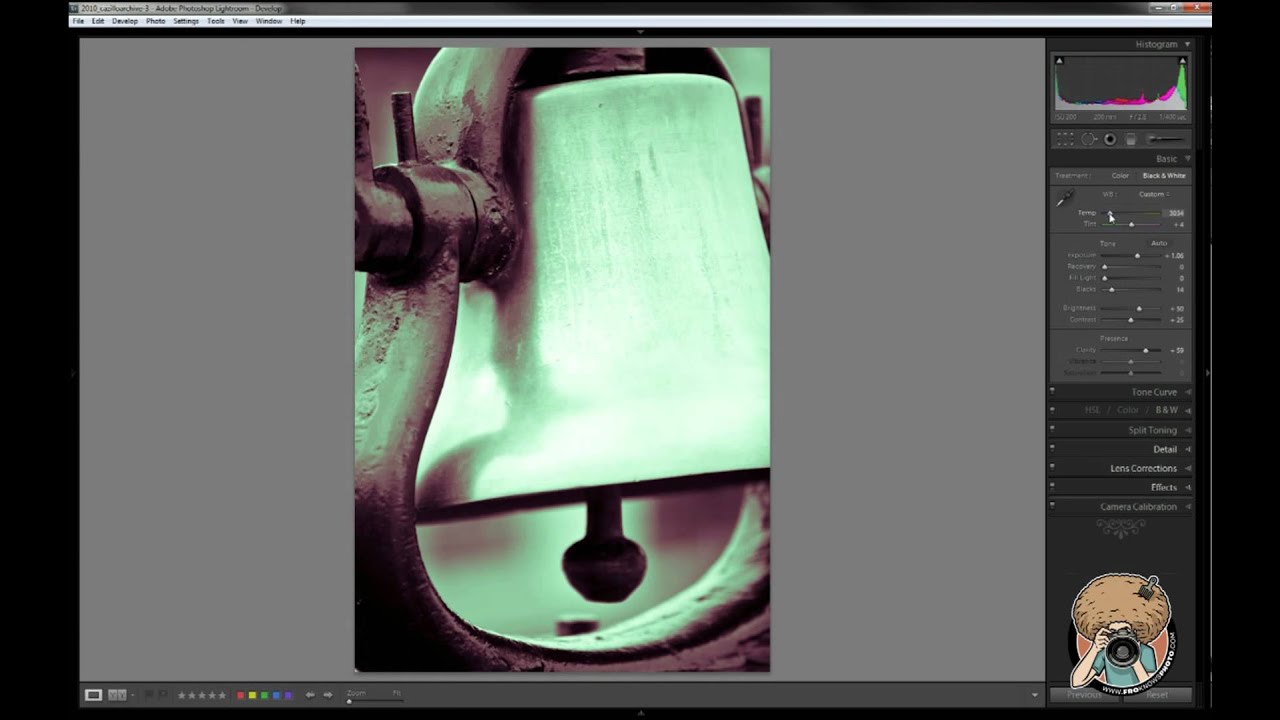This screenshot has width=1280, height=720.
Task: Click the Temp value field 3034
Action: (x=1175, y=213)
